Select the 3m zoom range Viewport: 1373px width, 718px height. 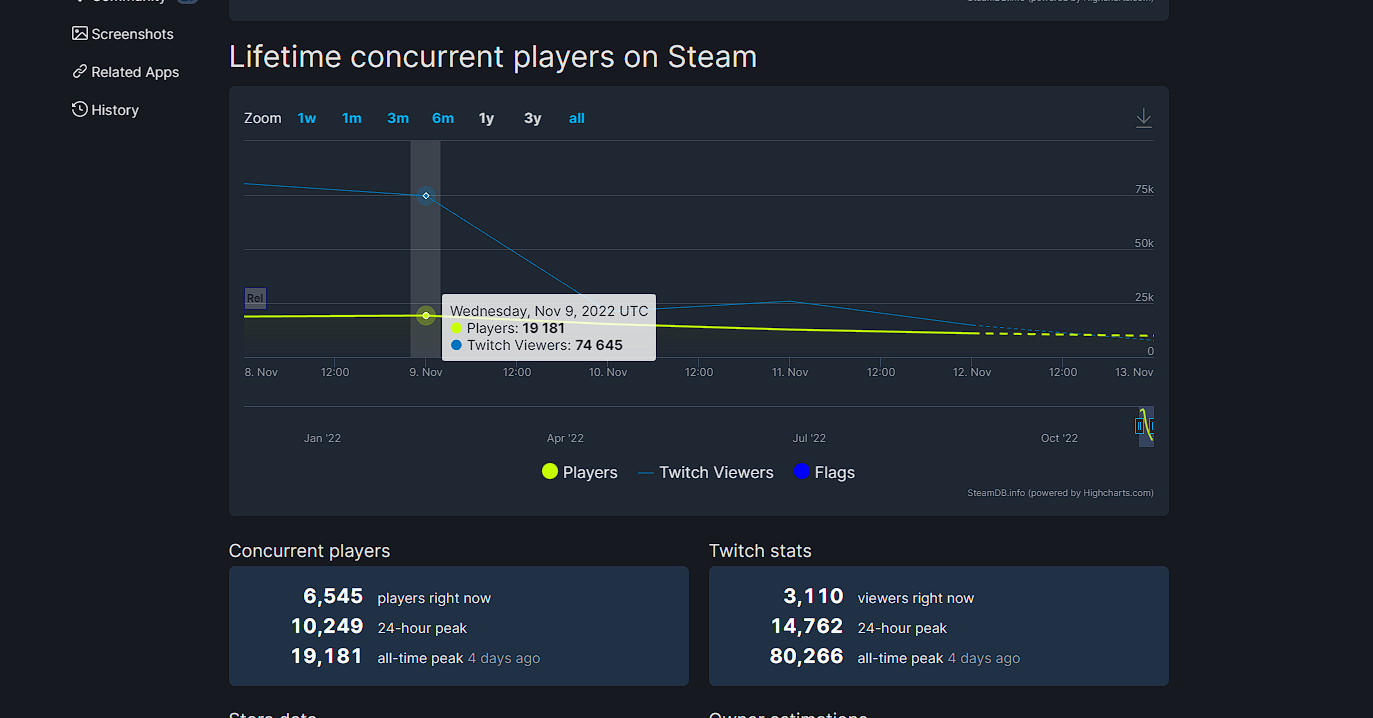pyautogui.click(x=398, y=118)
